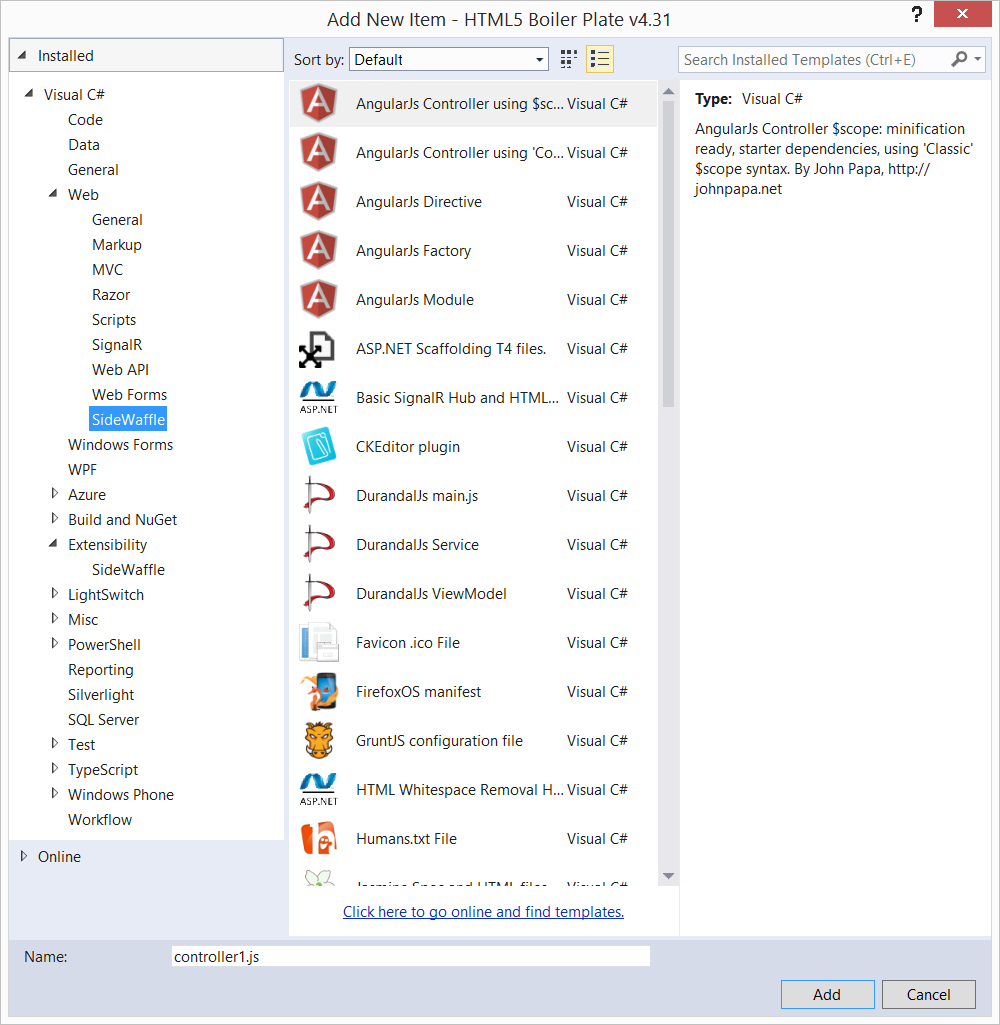The image size is (1000, 1025).
Task: Select the SQL Server category
Action: (x=103, y=719)
